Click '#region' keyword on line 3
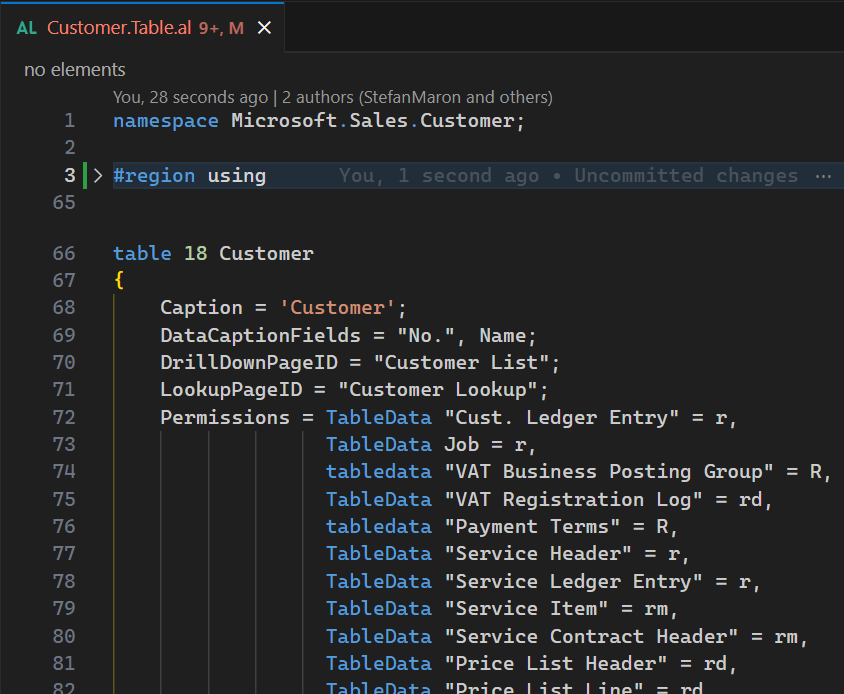Viewport: 844px width, 694px height. pos(154,176)
